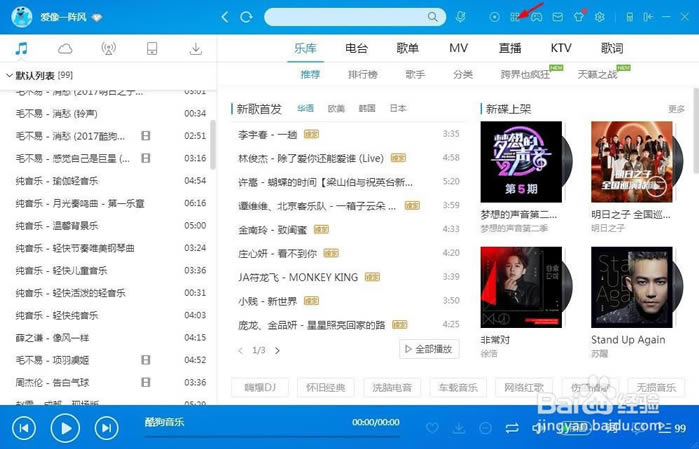Open the message envelope icon
This screenshot has height=449, width=699.
558,17
